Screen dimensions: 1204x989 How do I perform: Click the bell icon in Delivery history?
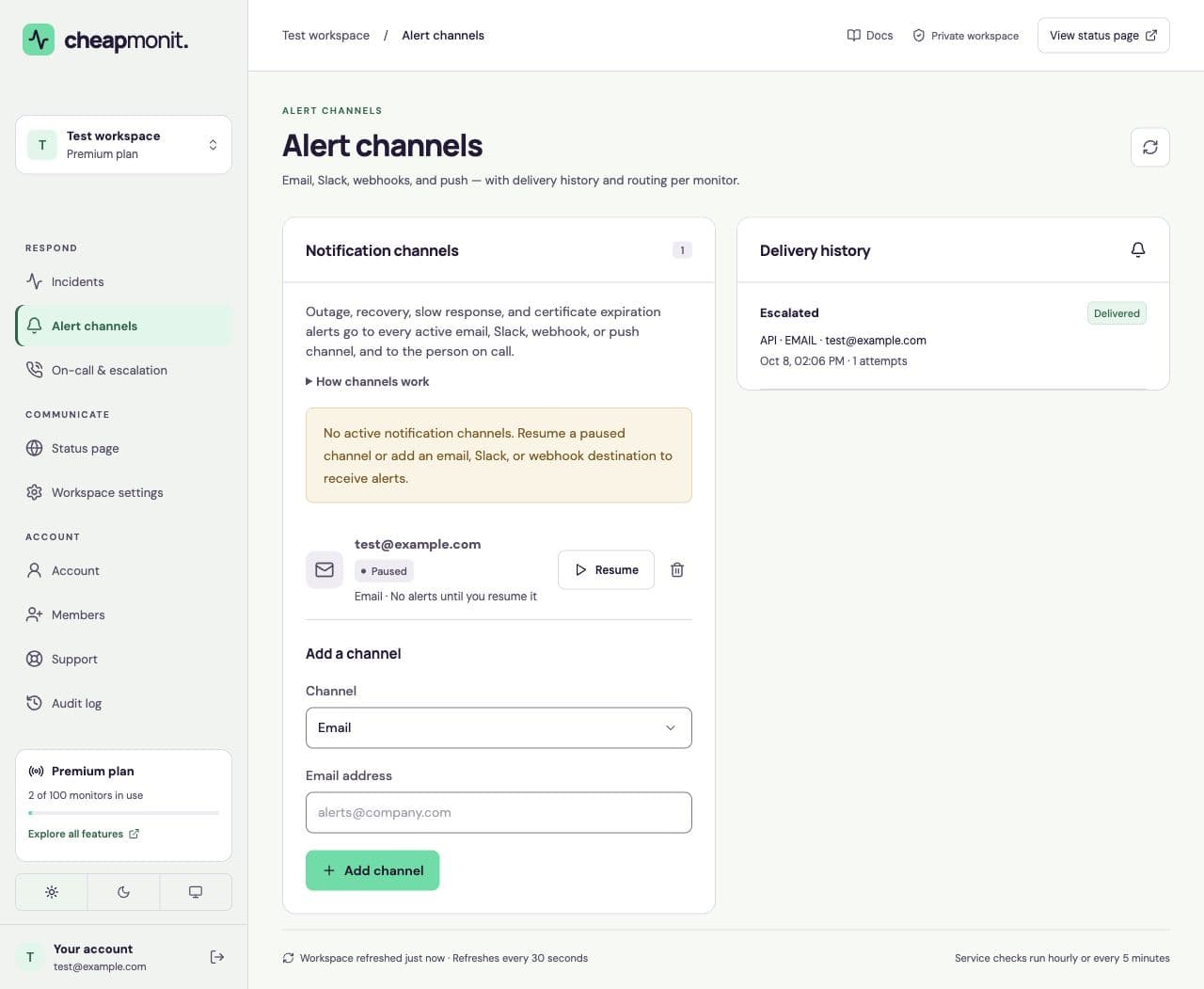click(1137, 249)
